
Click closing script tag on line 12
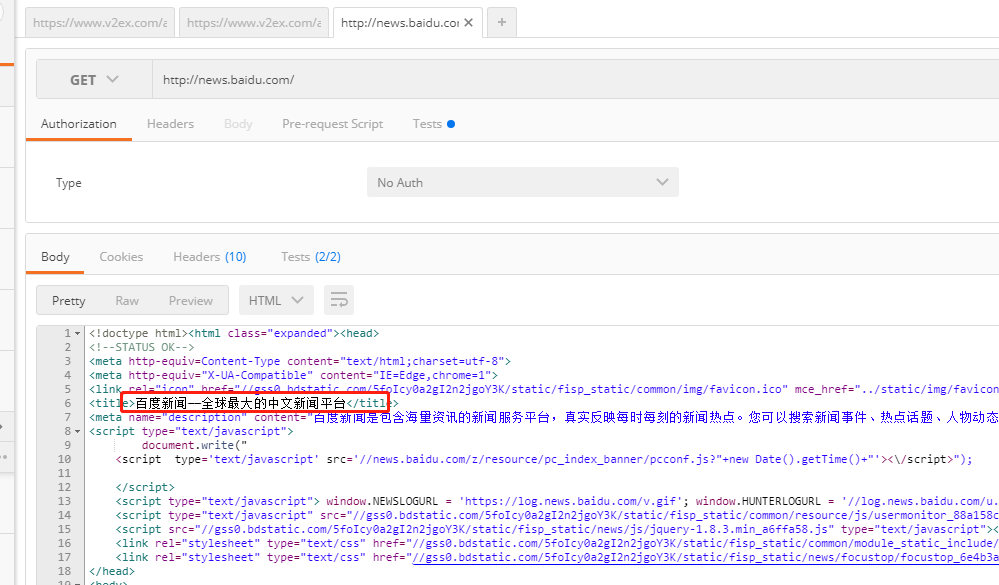(145, 487)
